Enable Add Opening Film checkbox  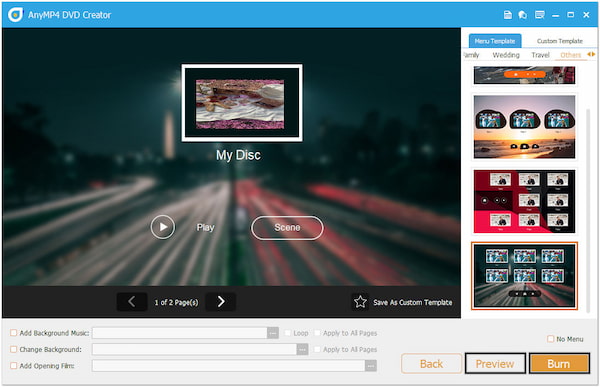tap(13, 366)
